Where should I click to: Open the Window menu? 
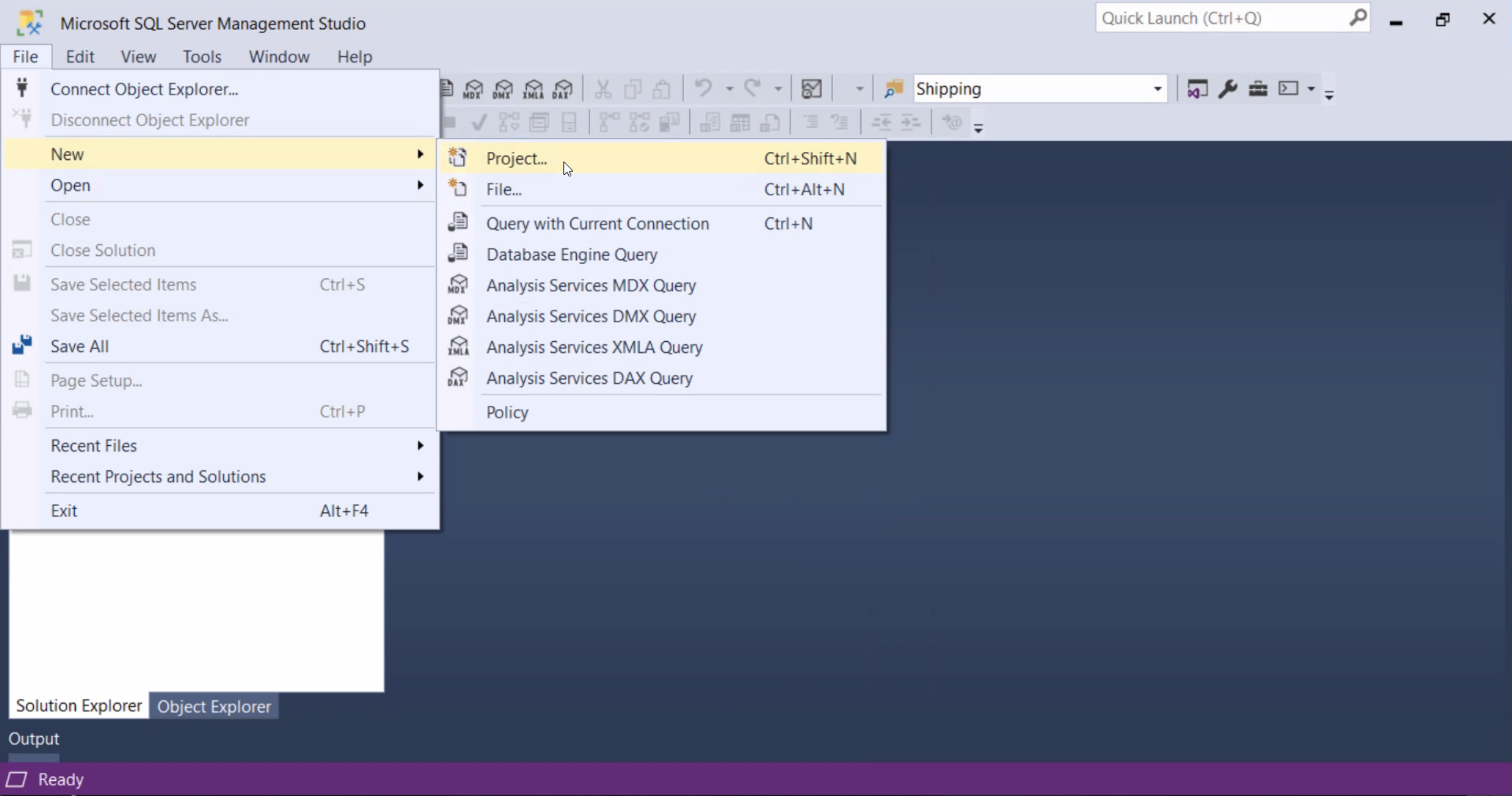click(x=279, y=57)
